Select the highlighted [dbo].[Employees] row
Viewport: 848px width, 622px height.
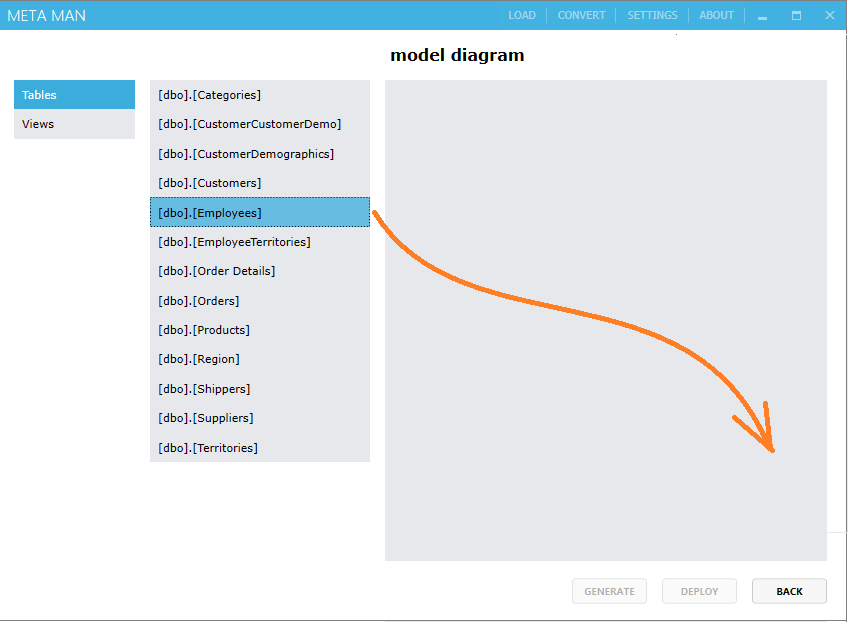(x=260, y=212)
